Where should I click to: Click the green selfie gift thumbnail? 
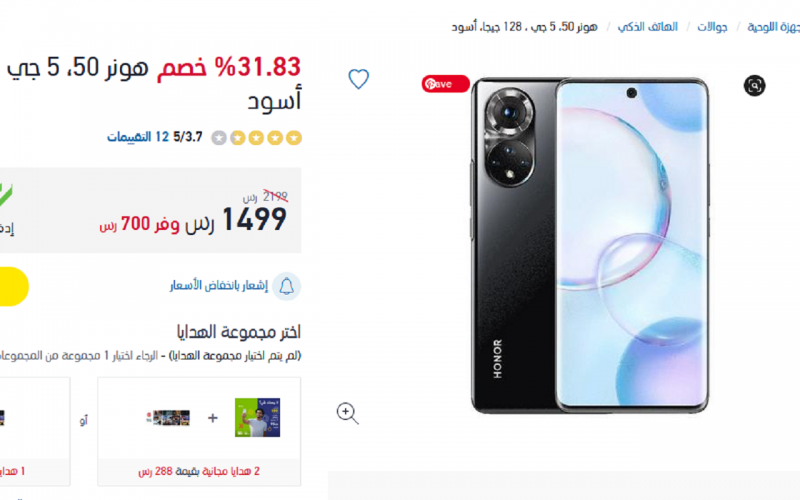257,418
